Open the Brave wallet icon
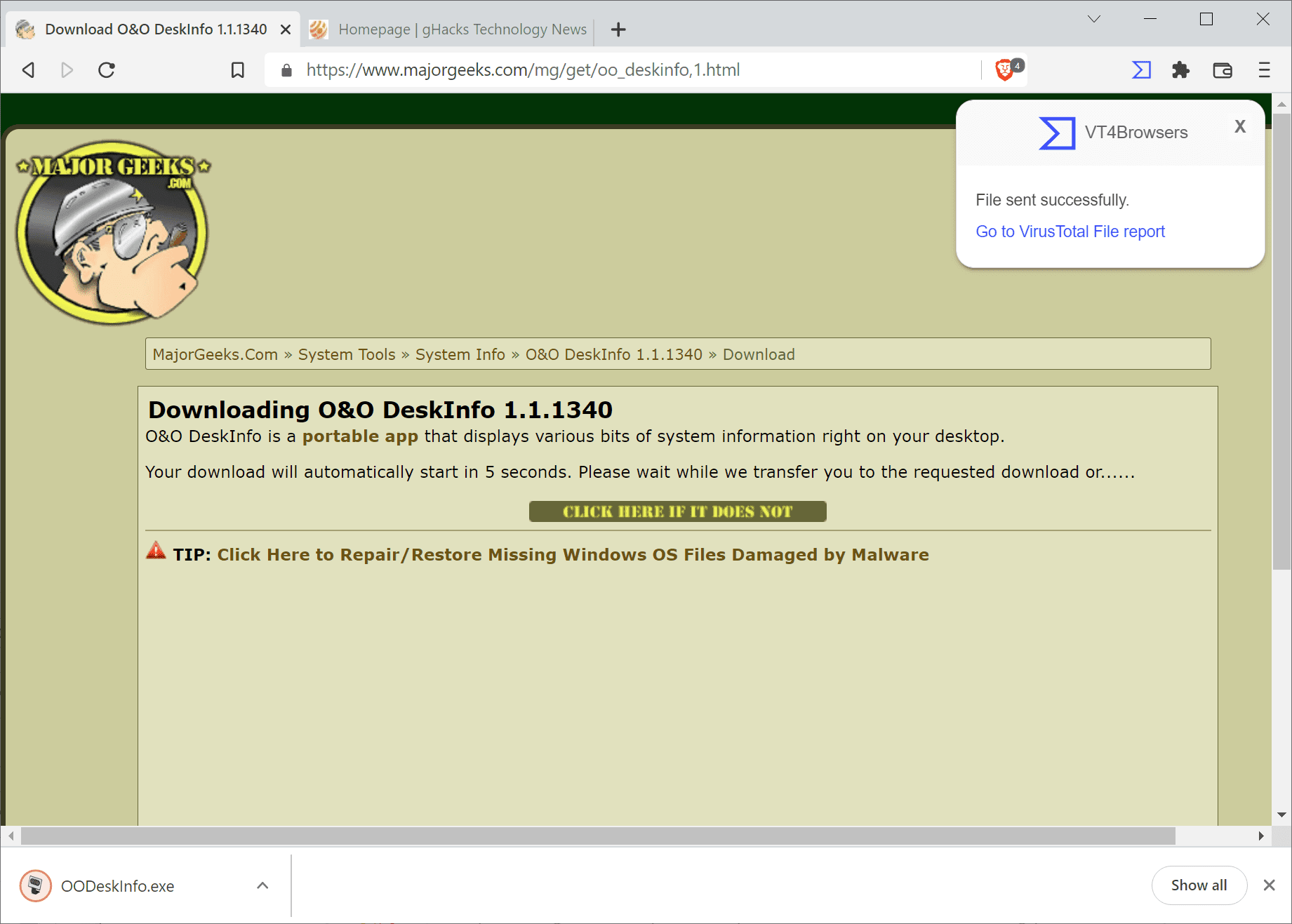Viewport: 1292px width, 924px height. [1223, 70]
